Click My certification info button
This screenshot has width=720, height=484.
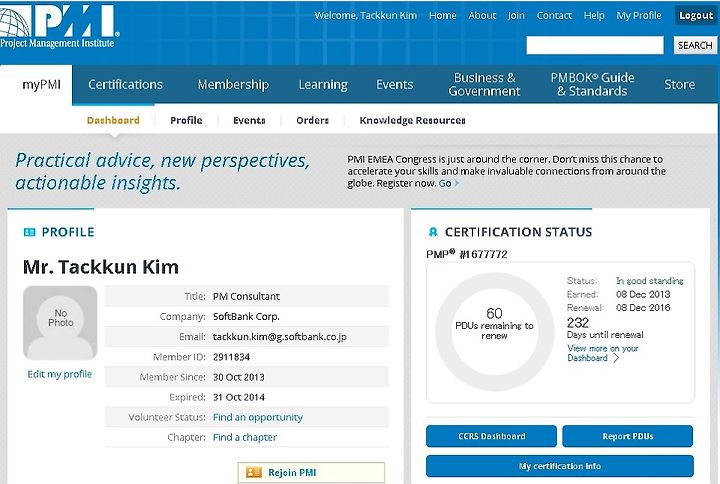(560, 466)
